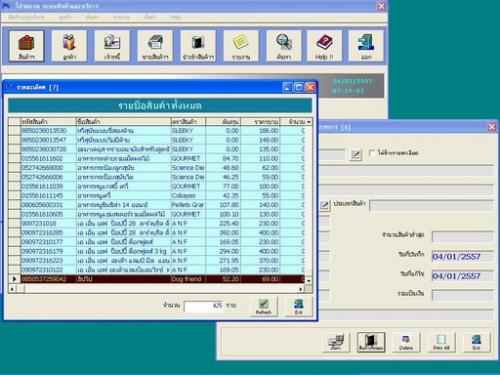500x375 pixels.
Task: Select row with code 080605600331
Action: point(163,205)
